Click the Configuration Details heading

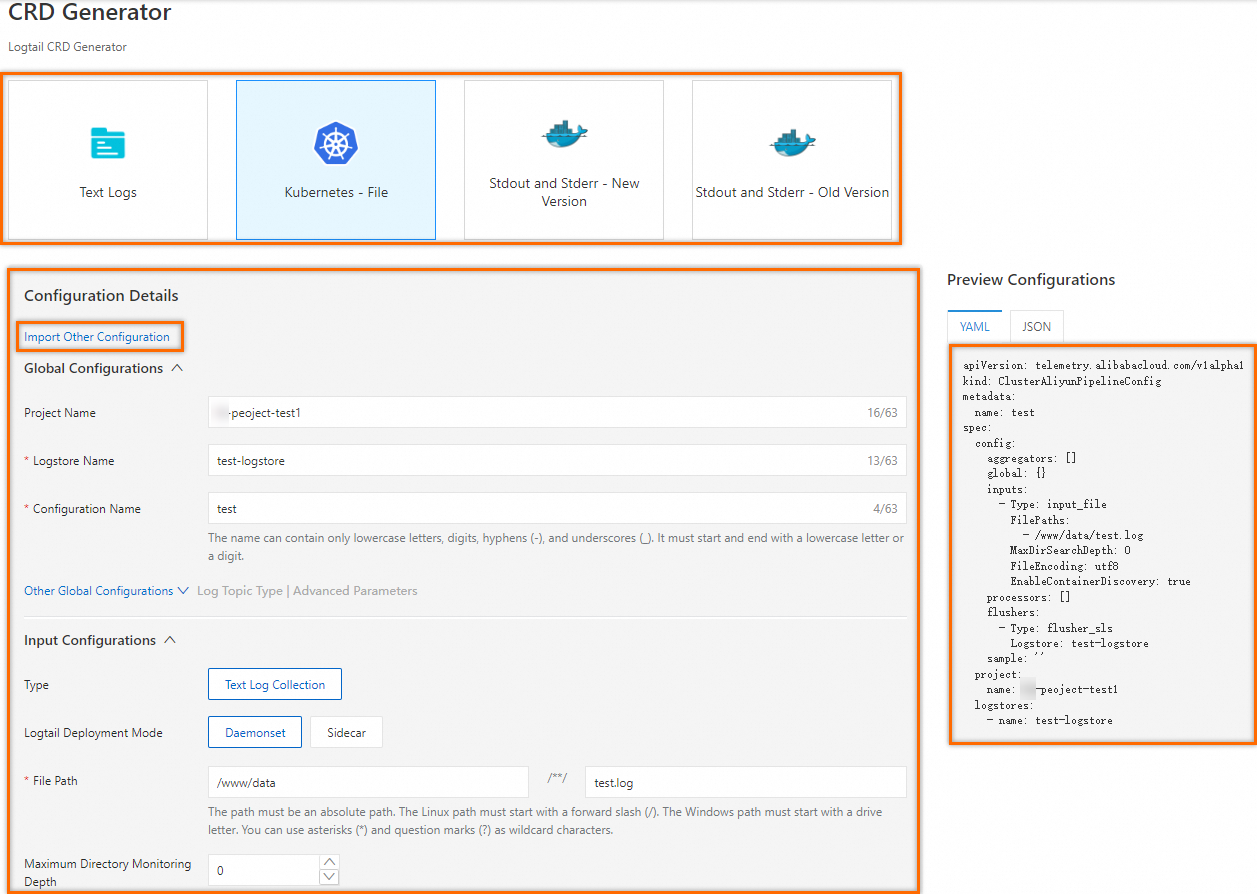pos(101,296)
